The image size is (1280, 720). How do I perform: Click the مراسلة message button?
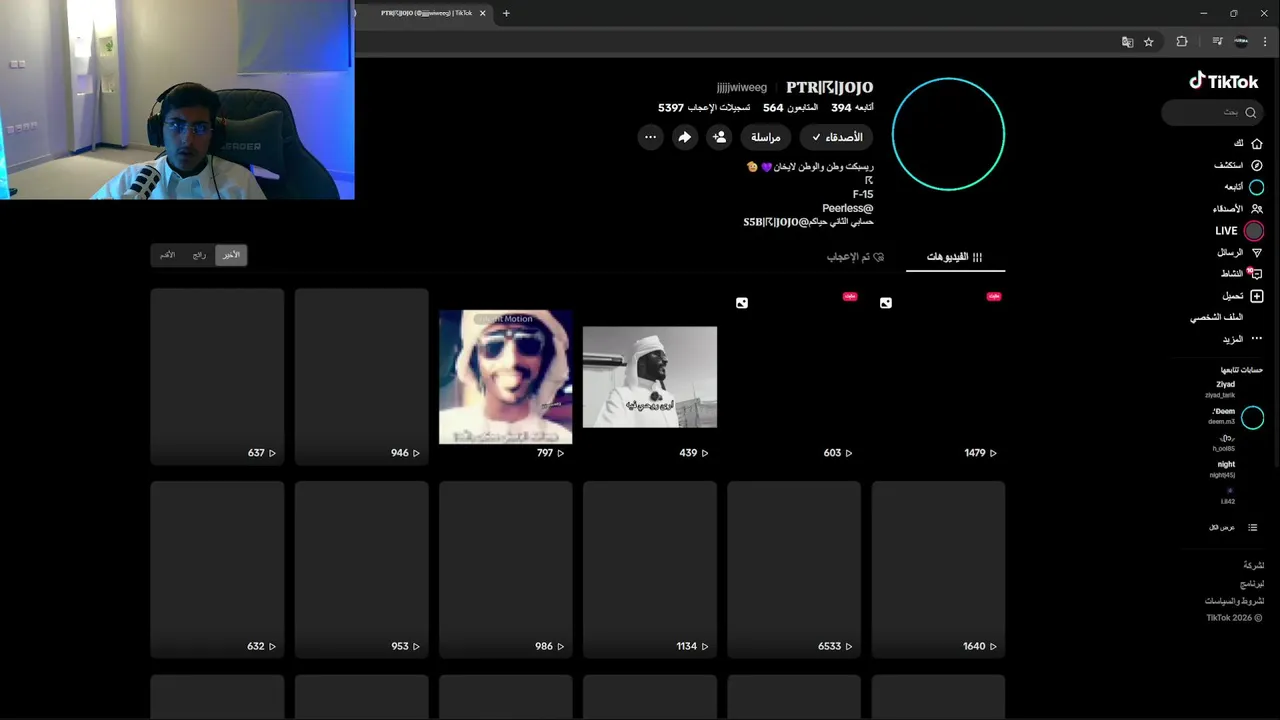pos(766,137)
